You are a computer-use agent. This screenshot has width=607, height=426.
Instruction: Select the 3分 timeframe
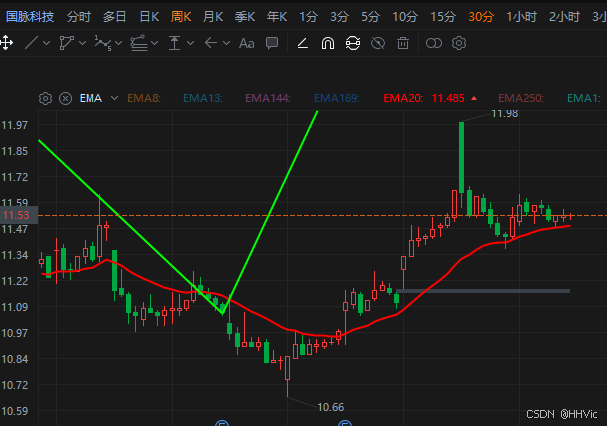[340, 17]
